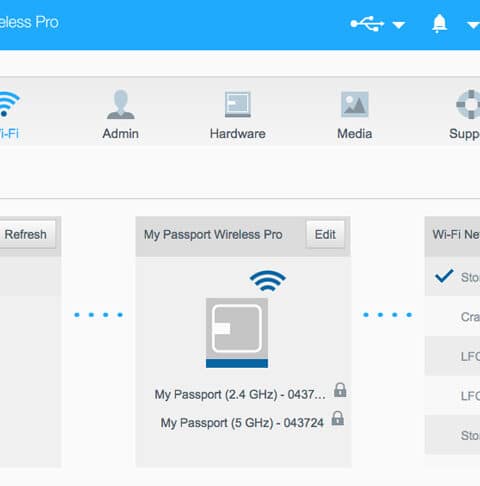Select the 'Cra...' Wi-Fi network row

(x=452, y=316)
